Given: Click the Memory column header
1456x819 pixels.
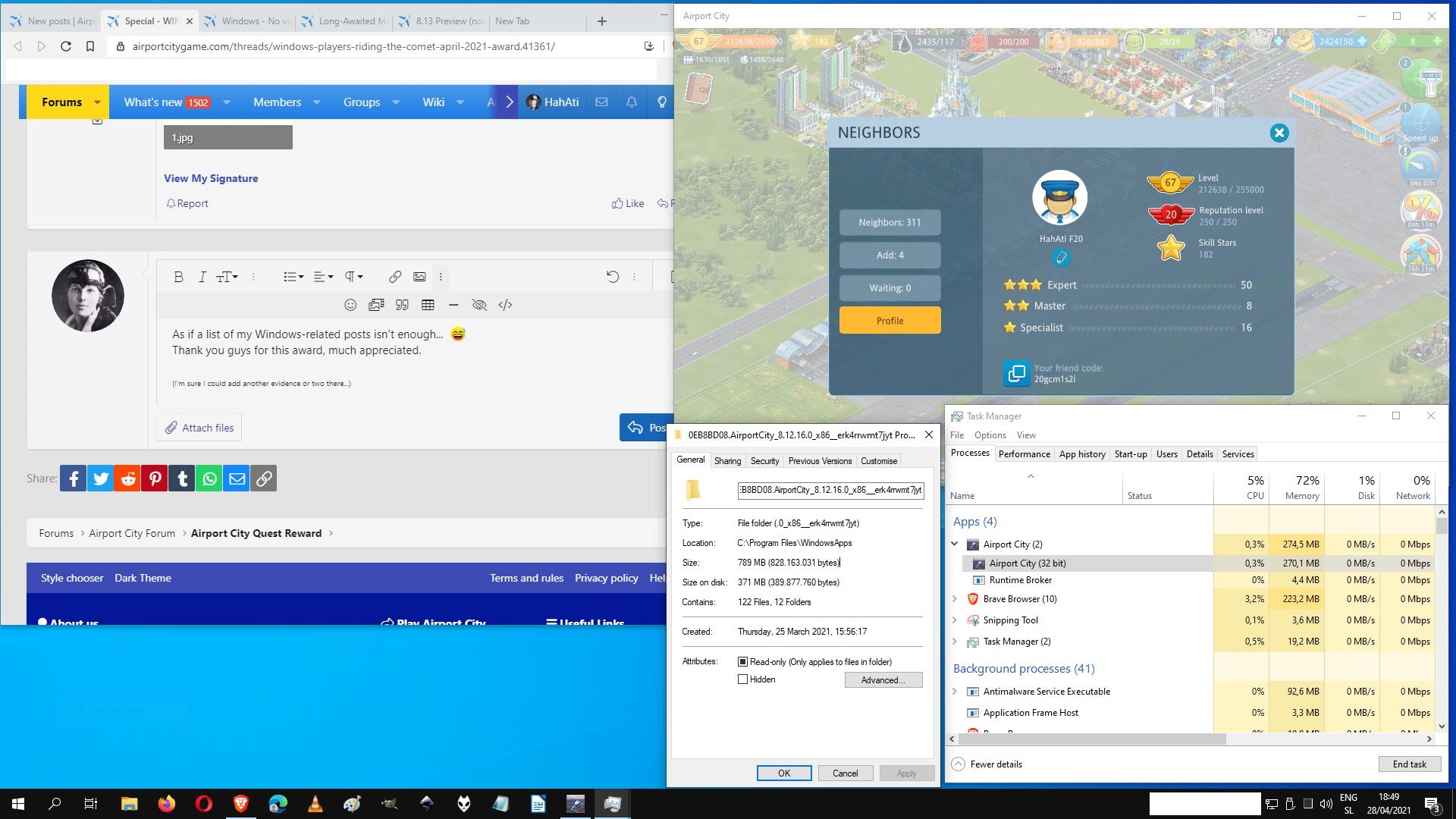Looking at the screenshot, I should point(1297,487).
